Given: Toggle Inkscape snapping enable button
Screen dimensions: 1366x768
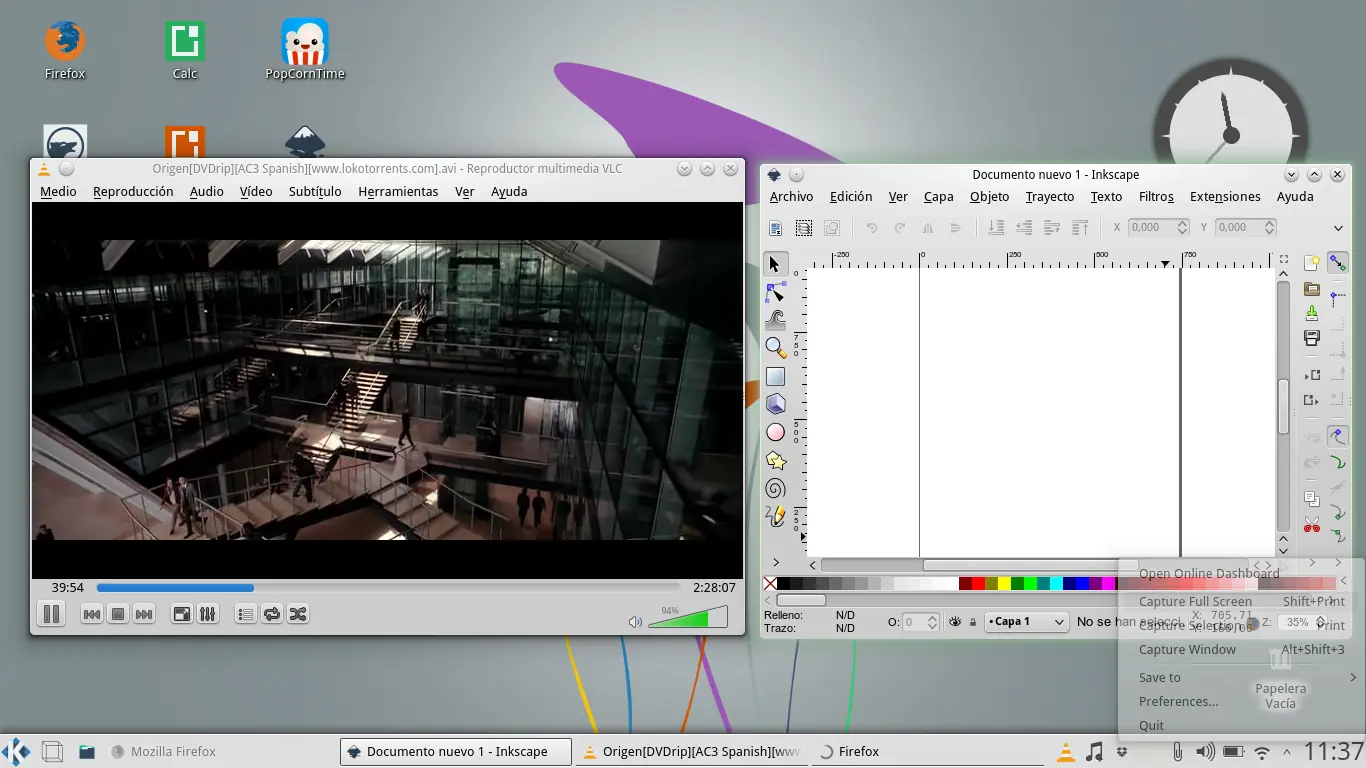Looking at the screenshot, I should 1338,263.
